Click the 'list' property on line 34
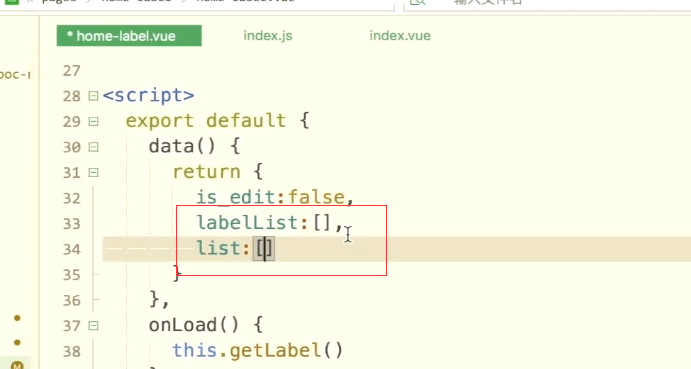Screen dimensions: 691x369 click(218, 248)
